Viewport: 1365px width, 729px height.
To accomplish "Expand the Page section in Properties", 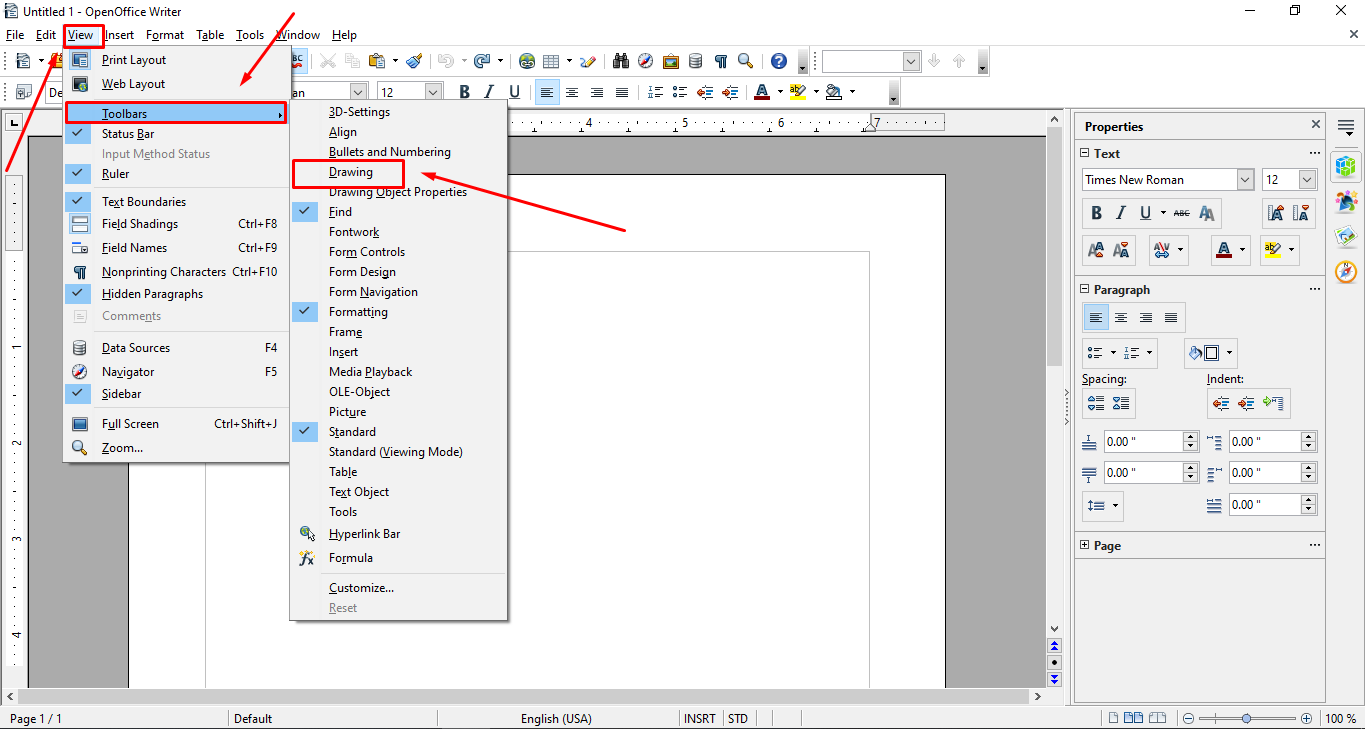I will tap(1086, 545).
